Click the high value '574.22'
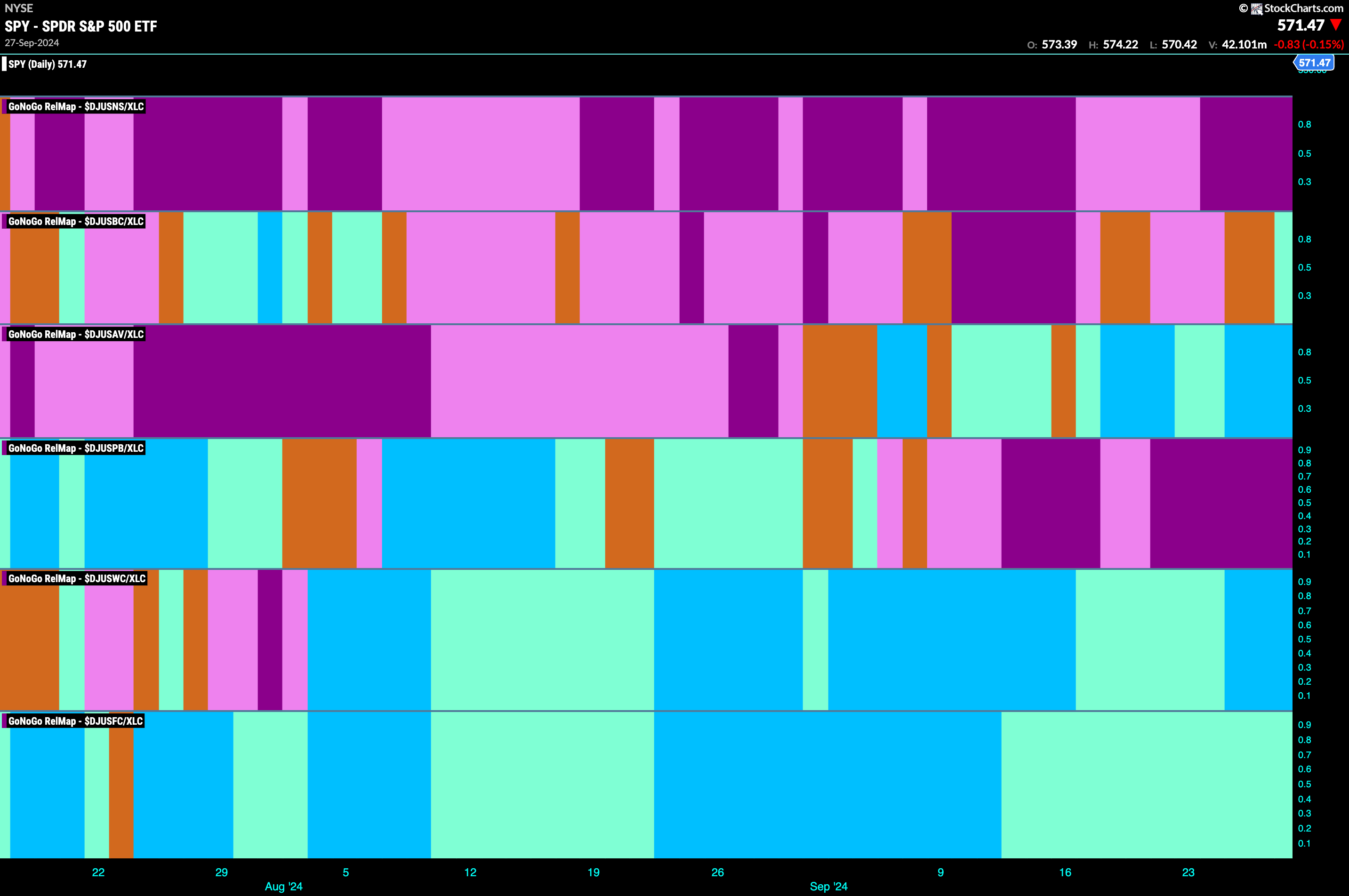1349x896 pixels. (1120, 45)
